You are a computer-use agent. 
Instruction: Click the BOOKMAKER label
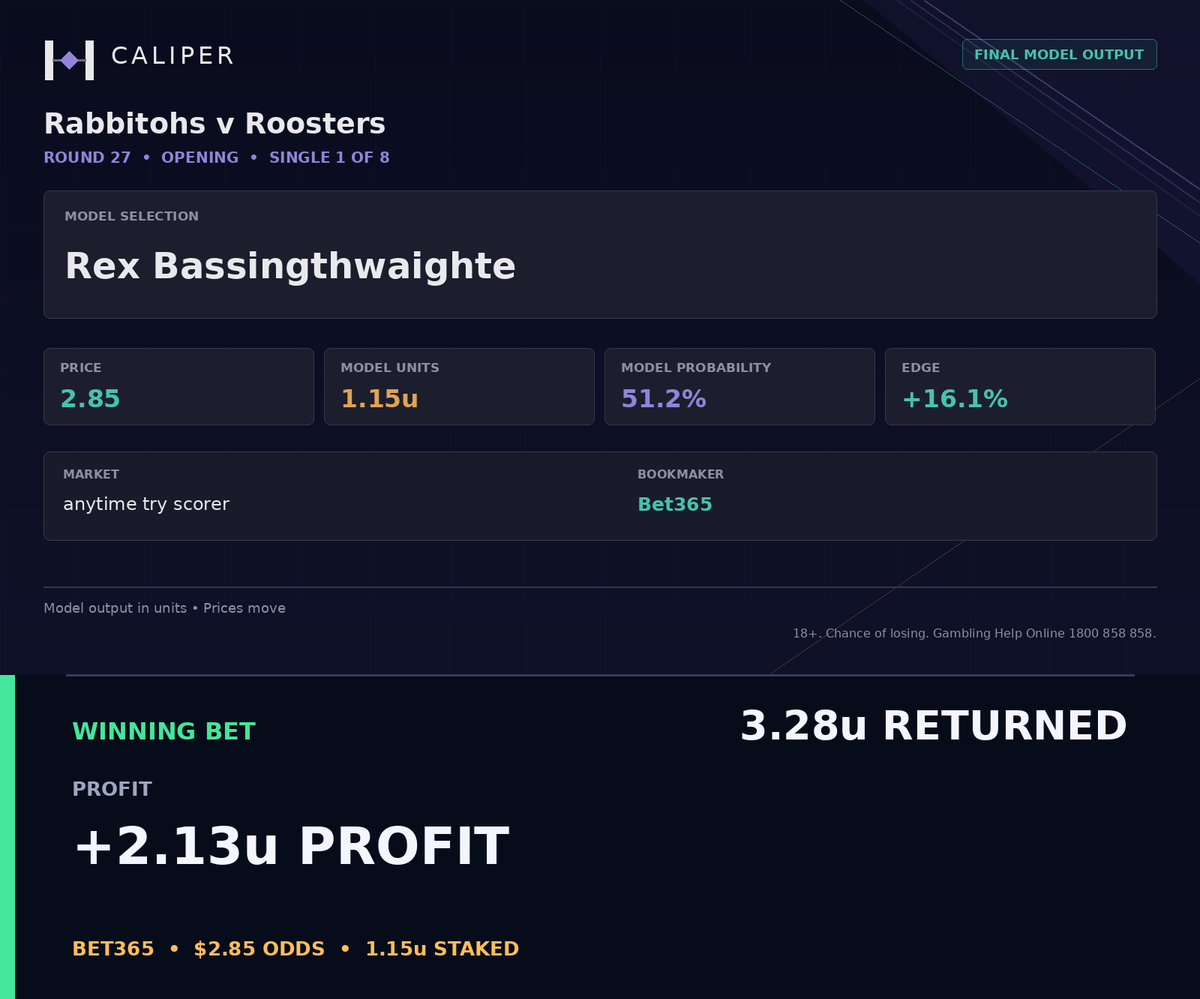681,474
